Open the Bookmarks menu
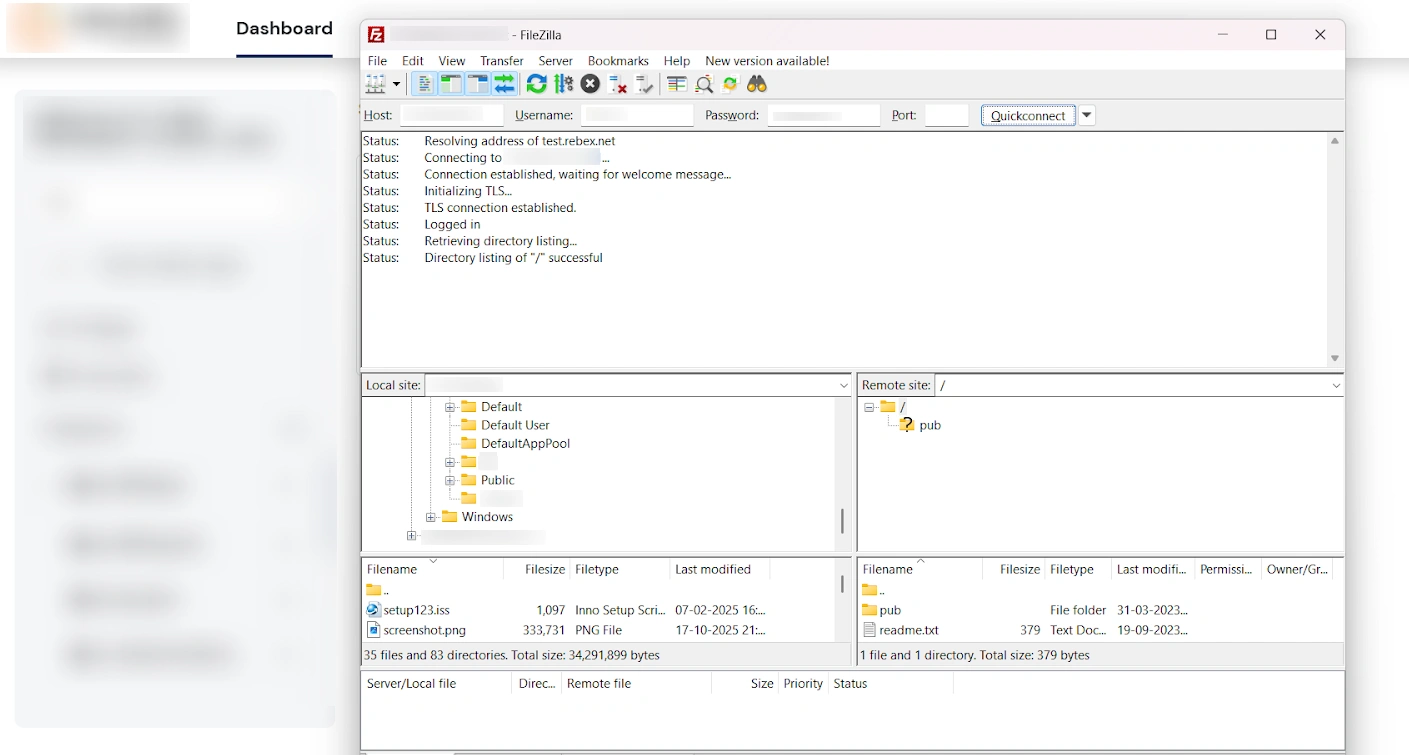The height and width of the screenshot is (755, 1409). [617, 61]
